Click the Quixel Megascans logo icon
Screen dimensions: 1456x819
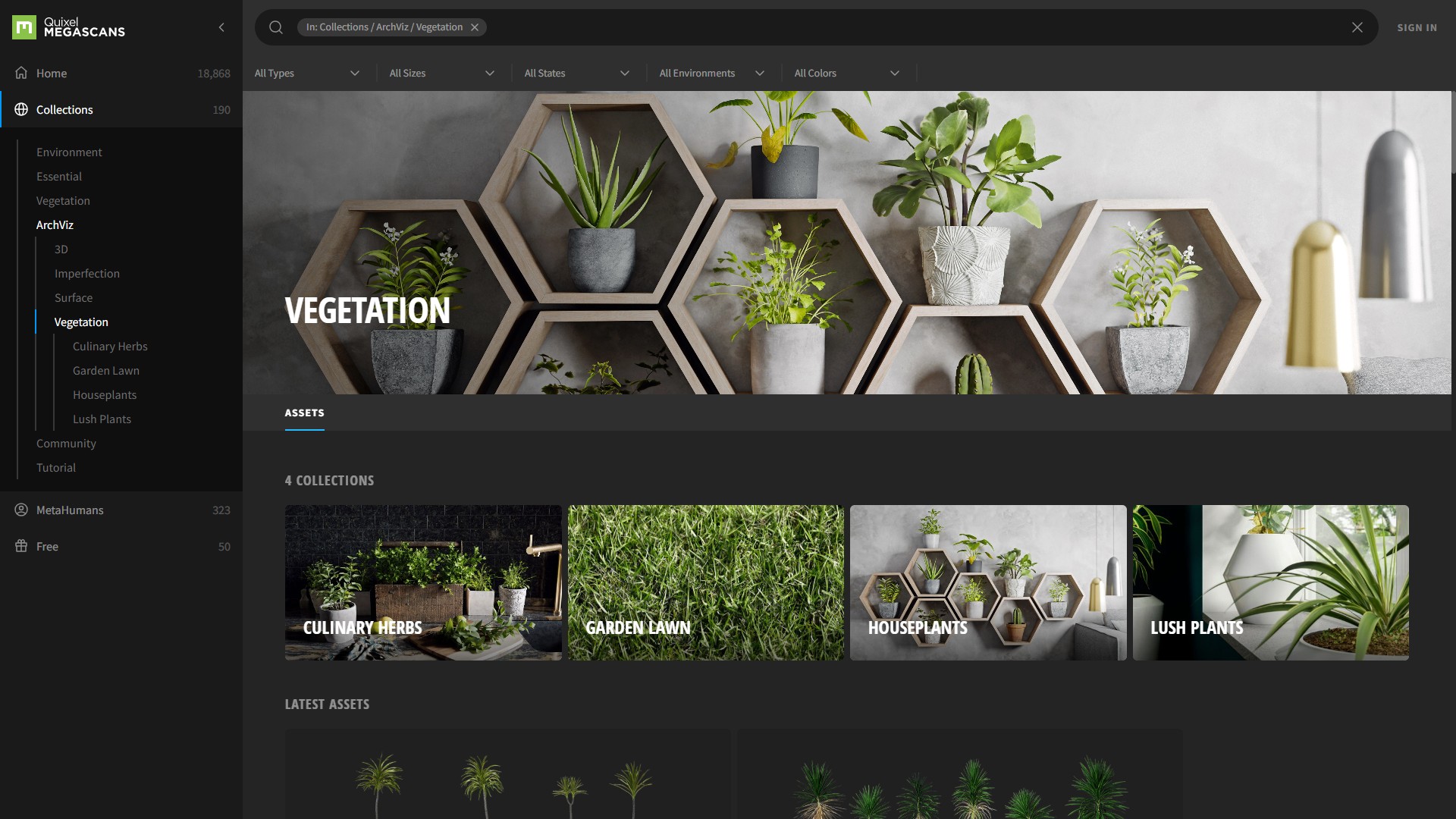tap(24, 27)
